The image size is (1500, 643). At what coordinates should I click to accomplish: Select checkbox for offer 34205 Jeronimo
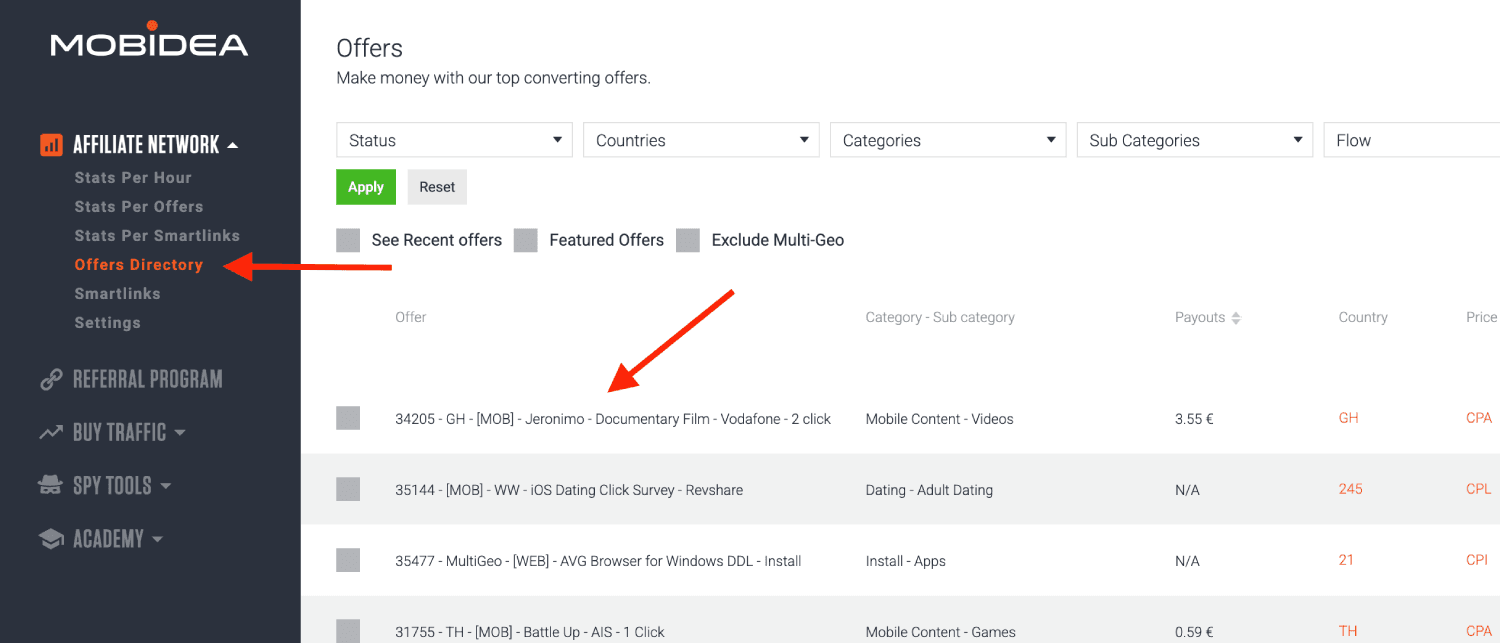click(x=348, y=418)
